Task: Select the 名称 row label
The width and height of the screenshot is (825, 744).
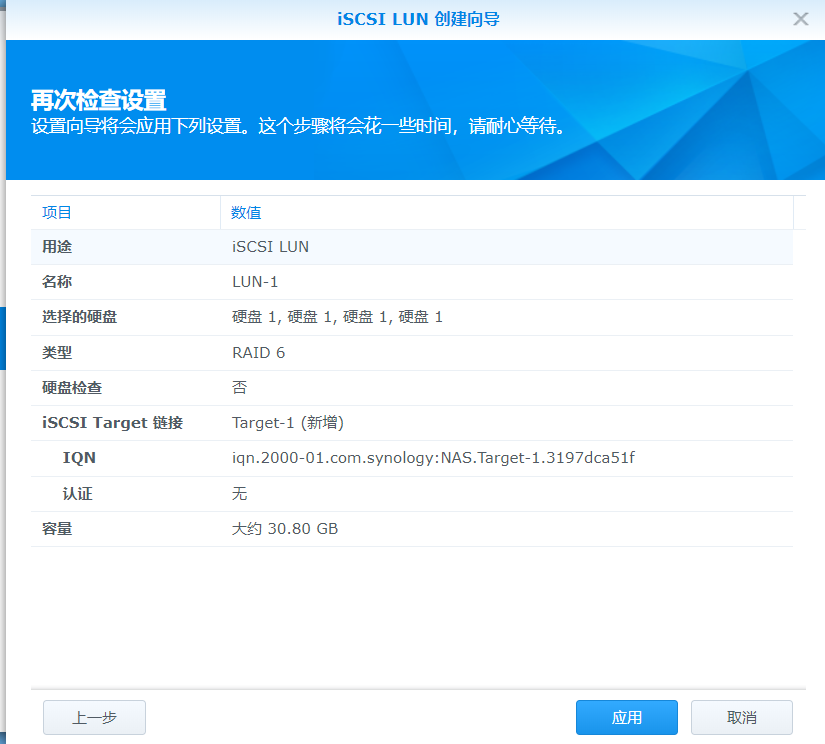Action: click(57, 282)
